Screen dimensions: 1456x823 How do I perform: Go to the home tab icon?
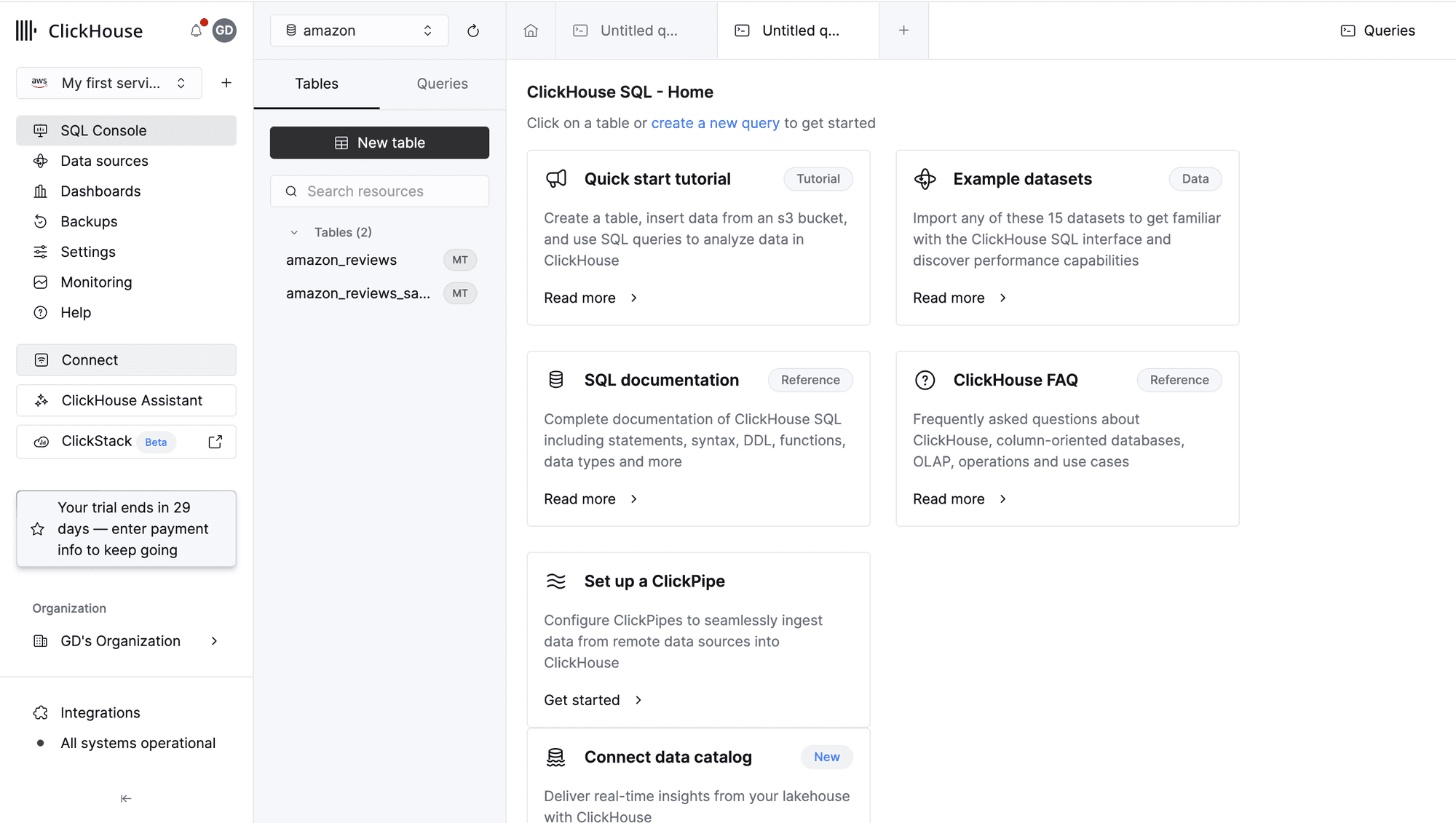(x=531, y=31)
